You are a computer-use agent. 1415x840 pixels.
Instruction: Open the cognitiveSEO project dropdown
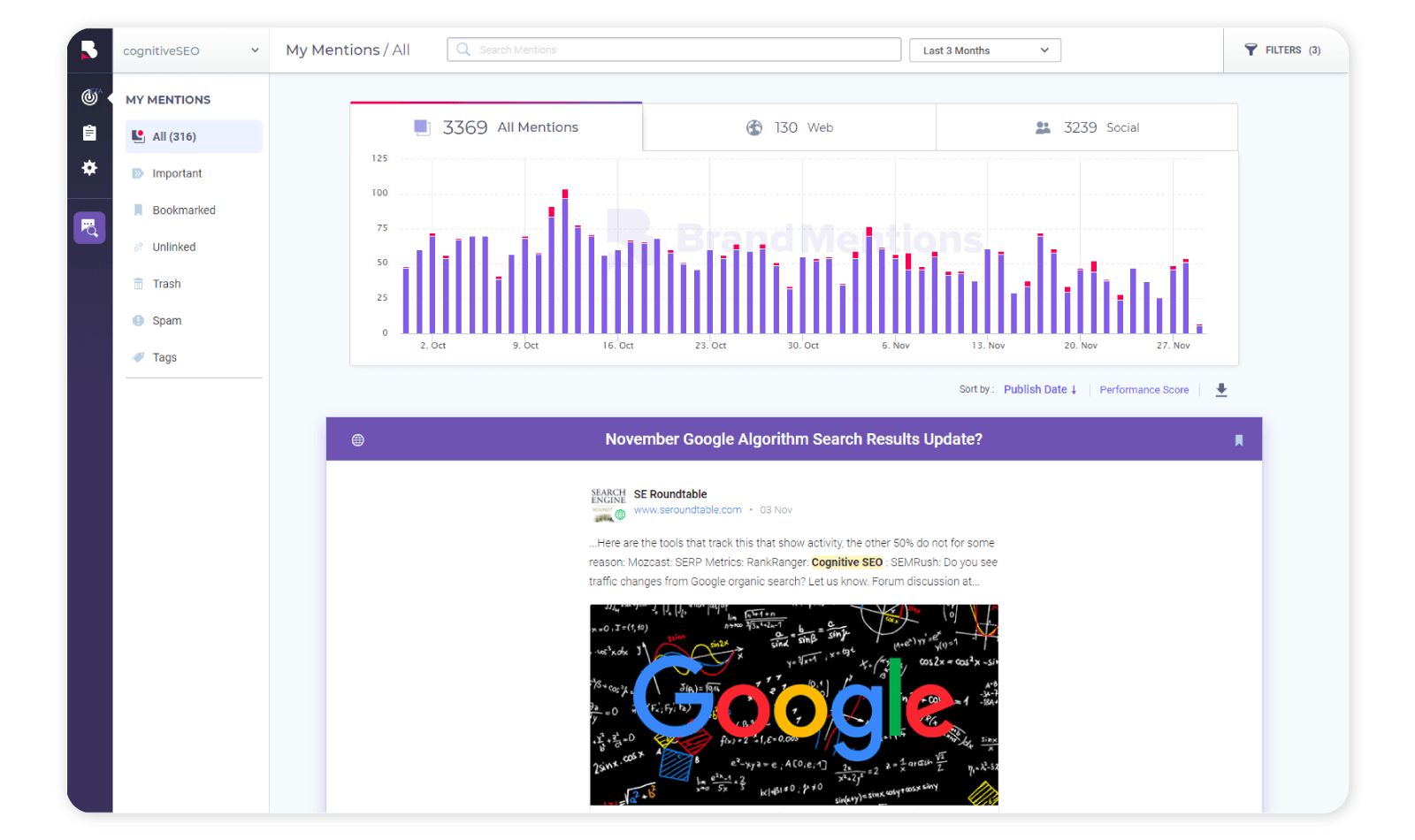[x=190, y=50]
